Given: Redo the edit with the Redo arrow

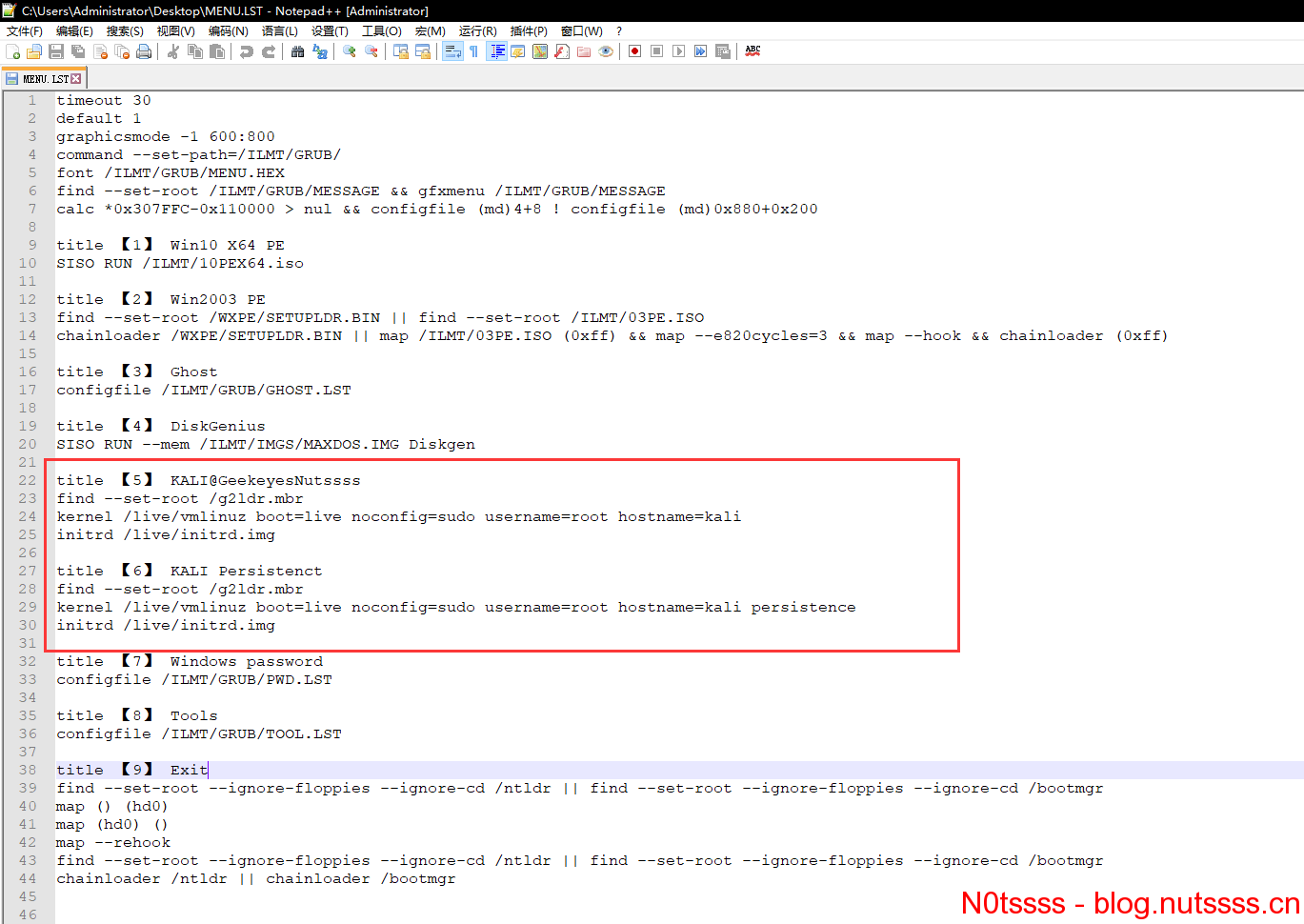Looking at the screenshot, I should (269, 51).
